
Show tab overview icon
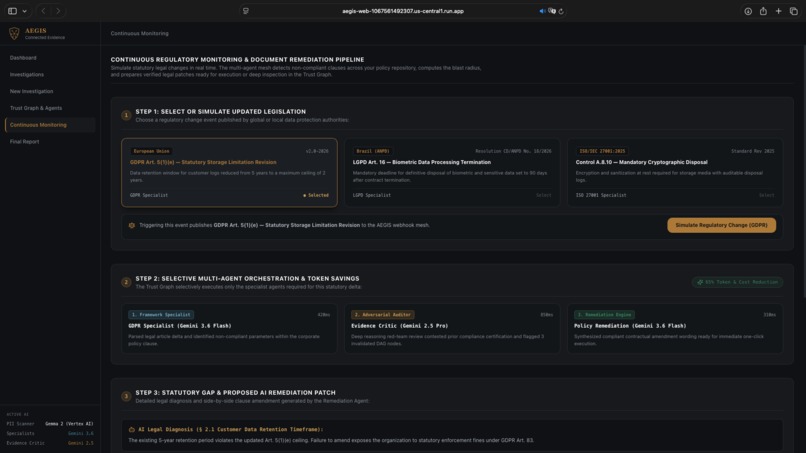794,11
